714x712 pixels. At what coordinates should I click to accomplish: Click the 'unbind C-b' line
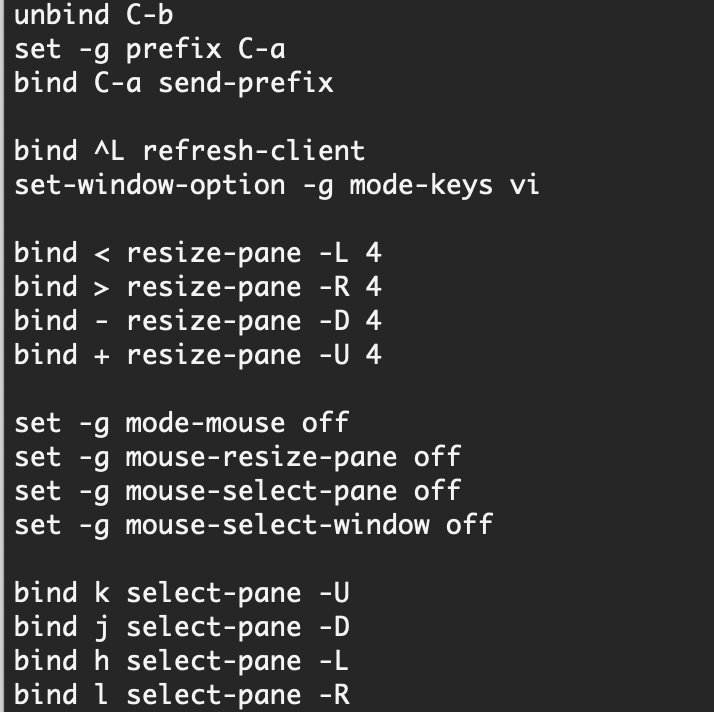pyautogui.click(x=93, y=15)
